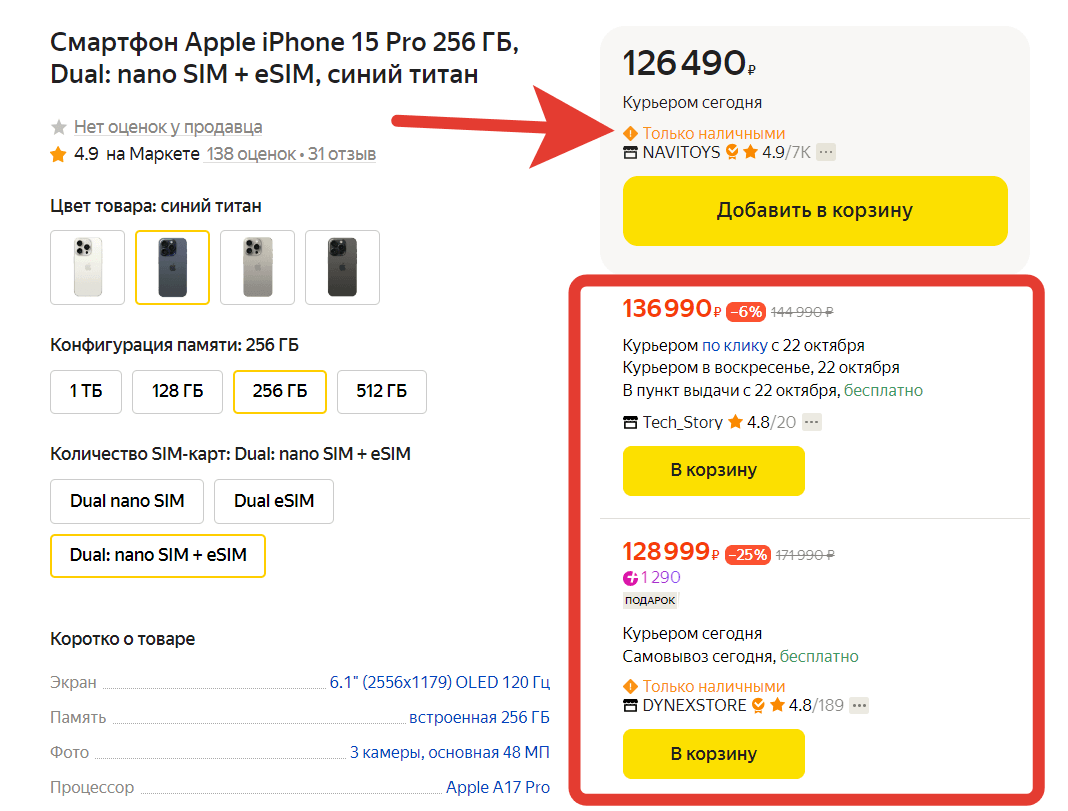
Task: Select the 128 ГБ memory option
Action: coord(179,391)
